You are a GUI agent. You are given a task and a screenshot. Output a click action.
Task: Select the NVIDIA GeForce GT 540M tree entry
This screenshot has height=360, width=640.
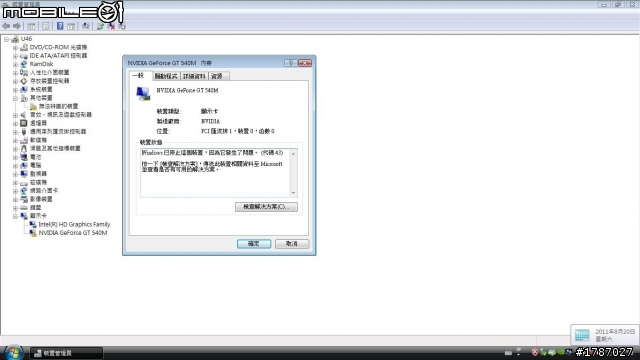pyautogui.click(x=73, y=233)
